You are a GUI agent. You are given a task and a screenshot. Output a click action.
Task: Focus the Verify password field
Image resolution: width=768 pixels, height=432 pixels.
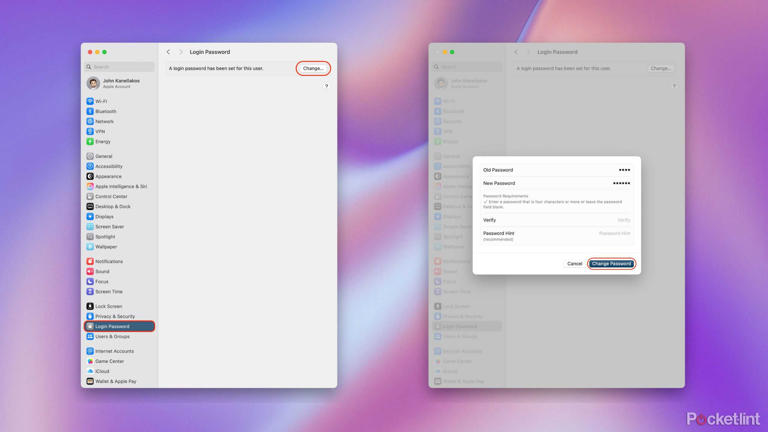590,220
